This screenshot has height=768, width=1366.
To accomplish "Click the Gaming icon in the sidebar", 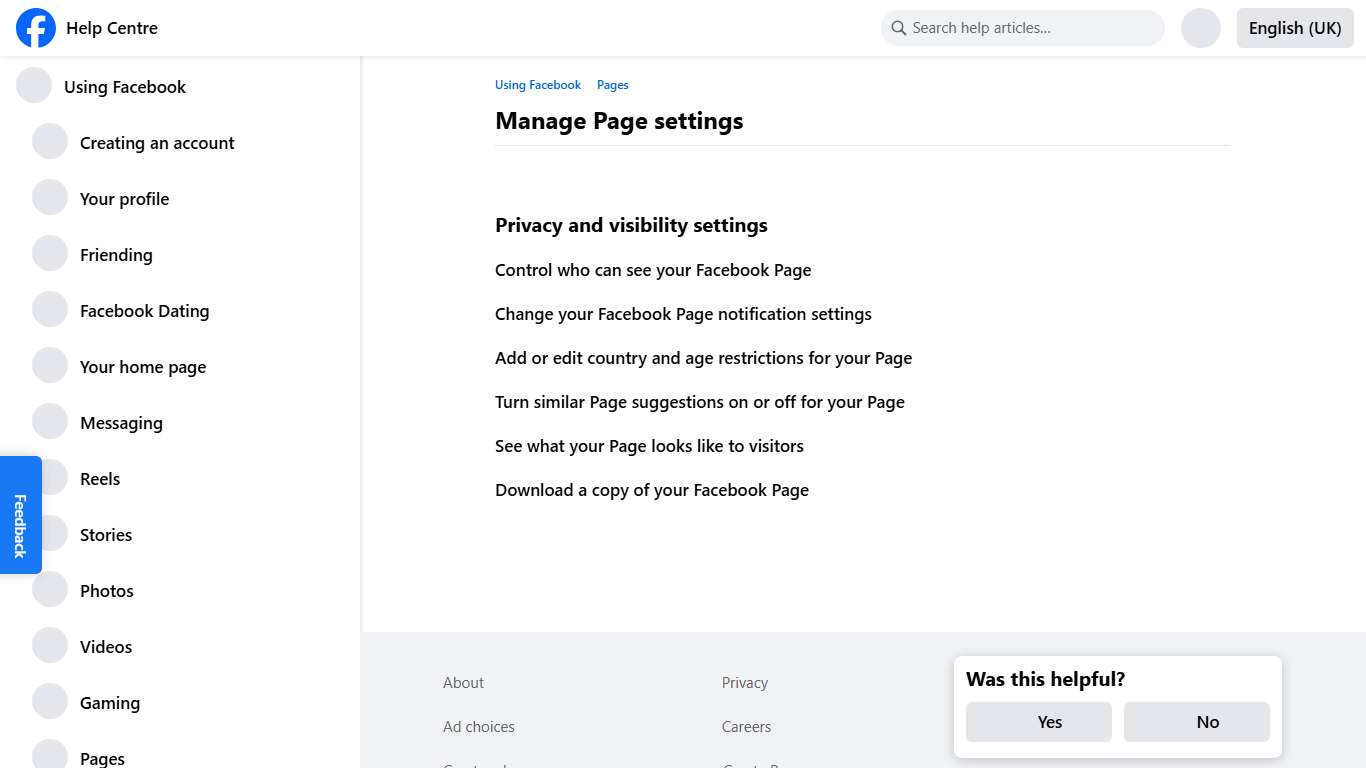I will [50, 700].
